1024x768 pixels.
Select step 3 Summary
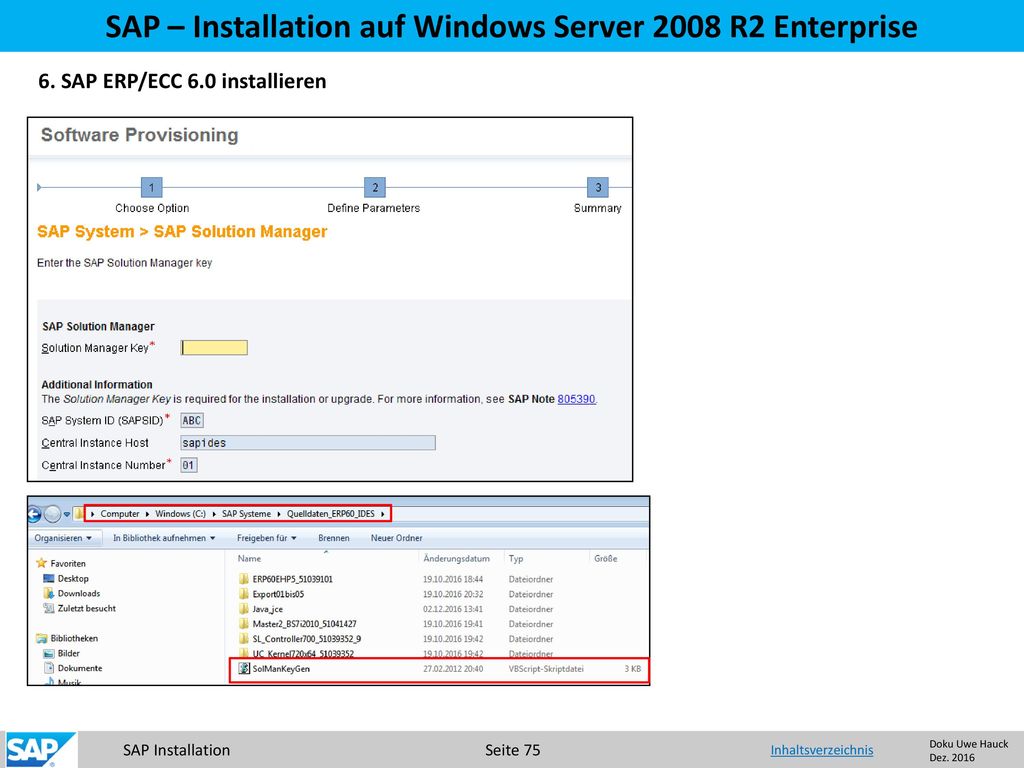pos(598,187)
